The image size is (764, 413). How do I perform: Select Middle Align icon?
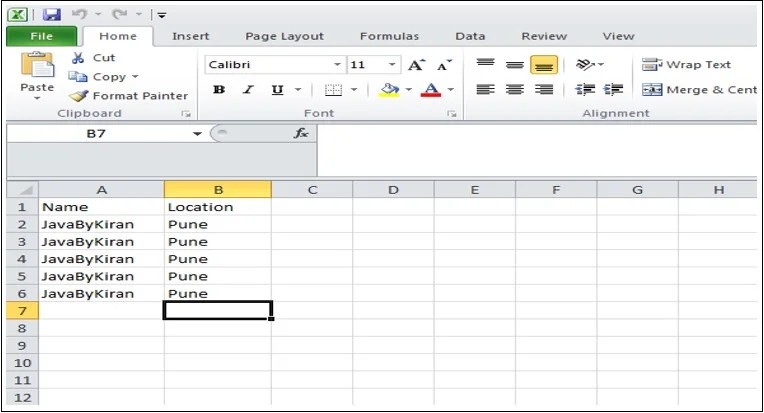(x=515, y=64)
